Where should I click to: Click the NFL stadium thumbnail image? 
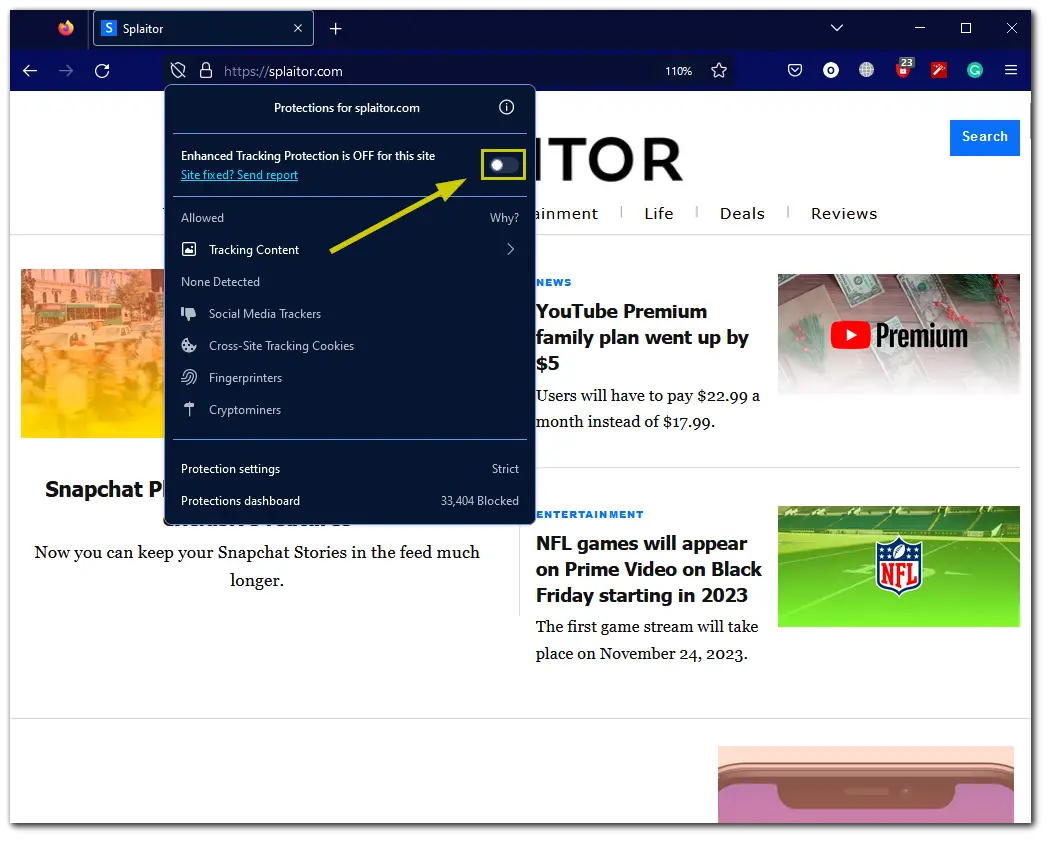click(x=898, y=567)
